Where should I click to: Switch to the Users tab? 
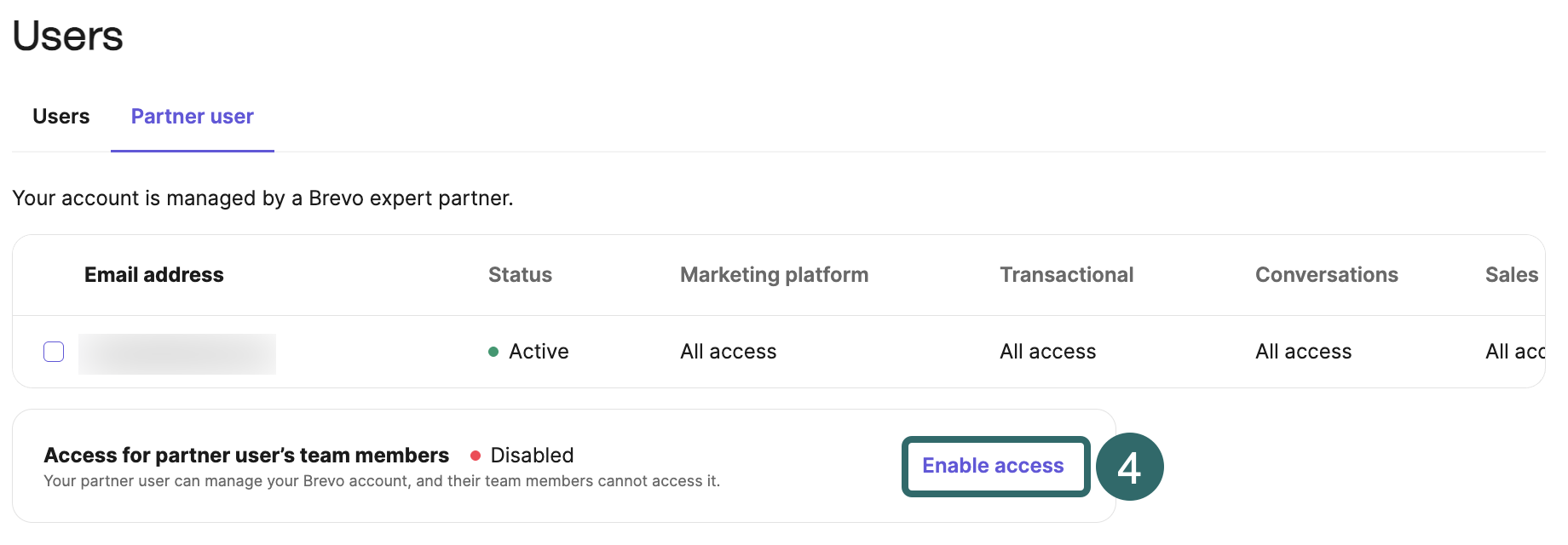[x=61, y=117]
